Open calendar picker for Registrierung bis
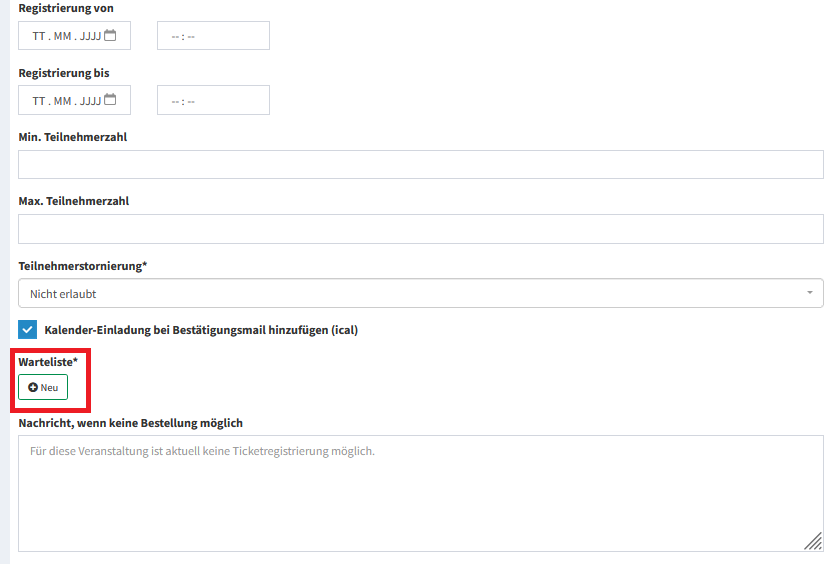Screen dimensions: 832x564 (x=110, y=100)
